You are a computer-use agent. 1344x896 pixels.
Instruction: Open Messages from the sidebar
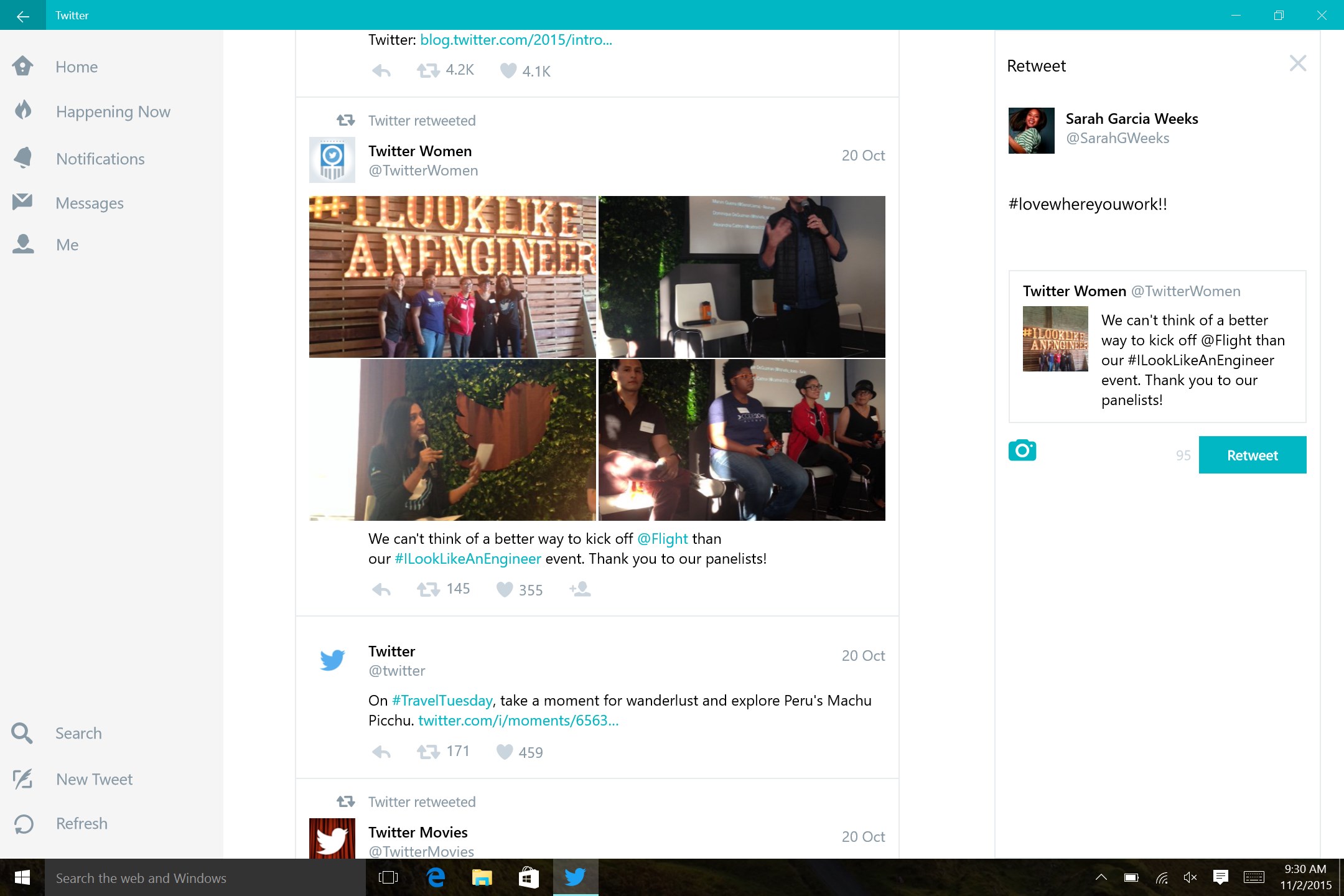pos(89,203)
